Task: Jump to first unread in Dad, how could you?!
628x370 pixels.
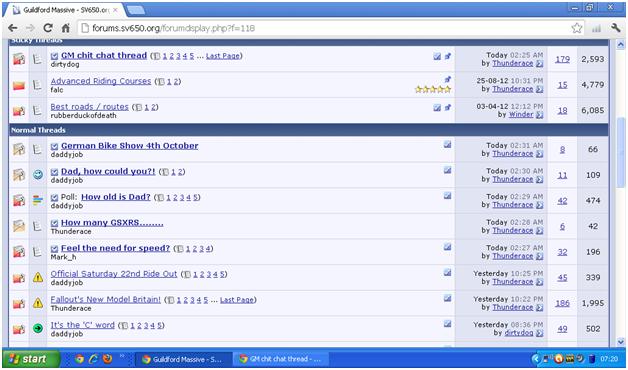Action: [54, 172]
